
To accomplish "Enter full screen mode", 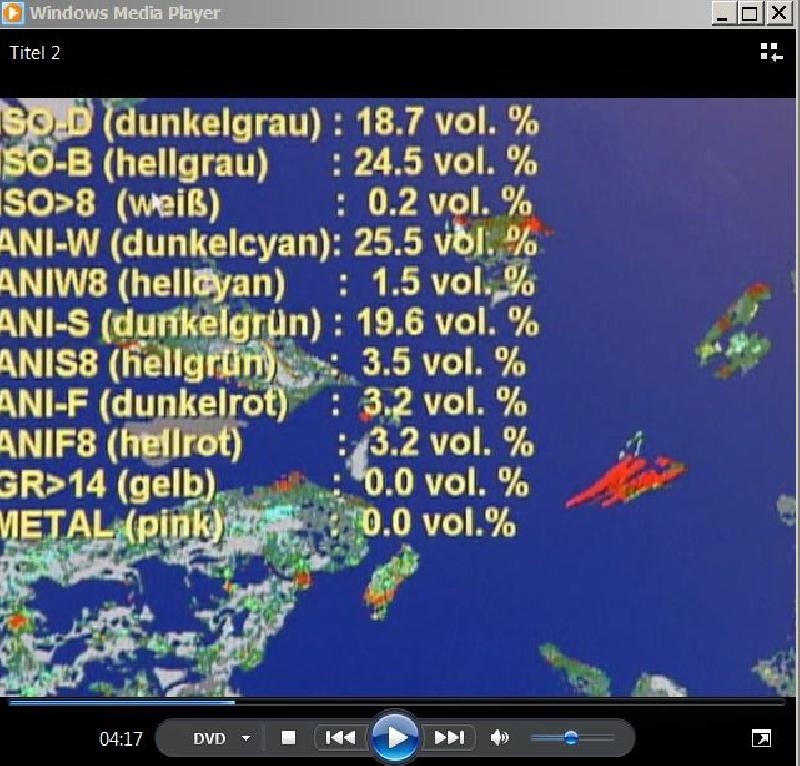I will click(x=761, y=739).
